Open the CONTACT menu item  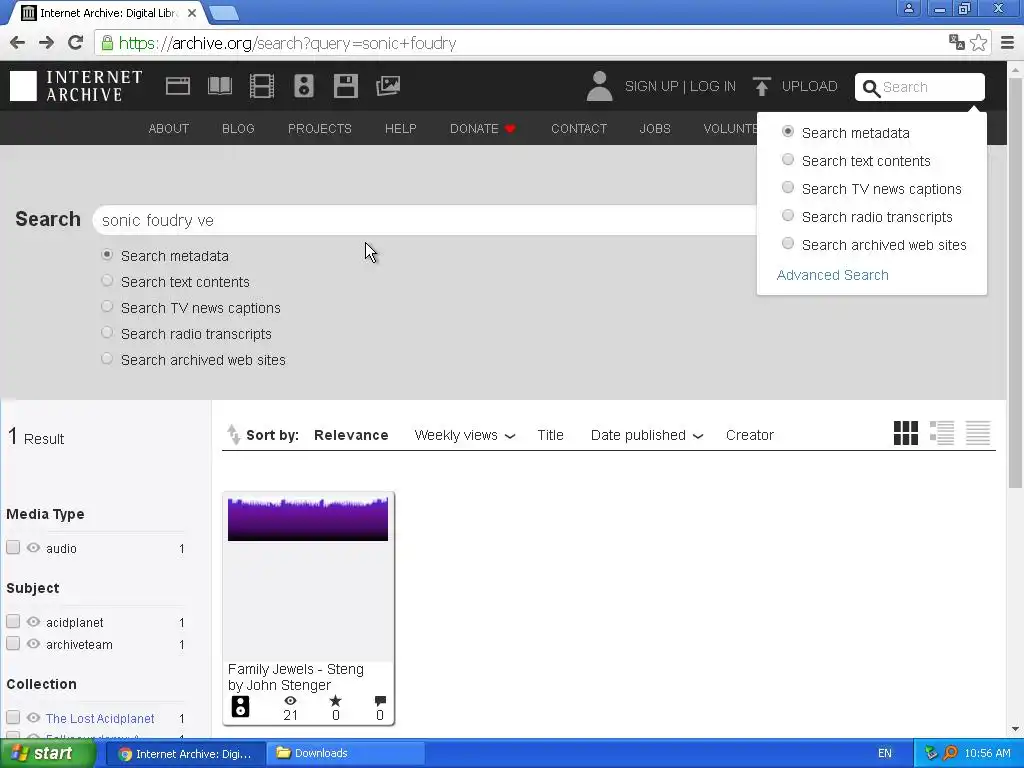(x=579, y=129)
